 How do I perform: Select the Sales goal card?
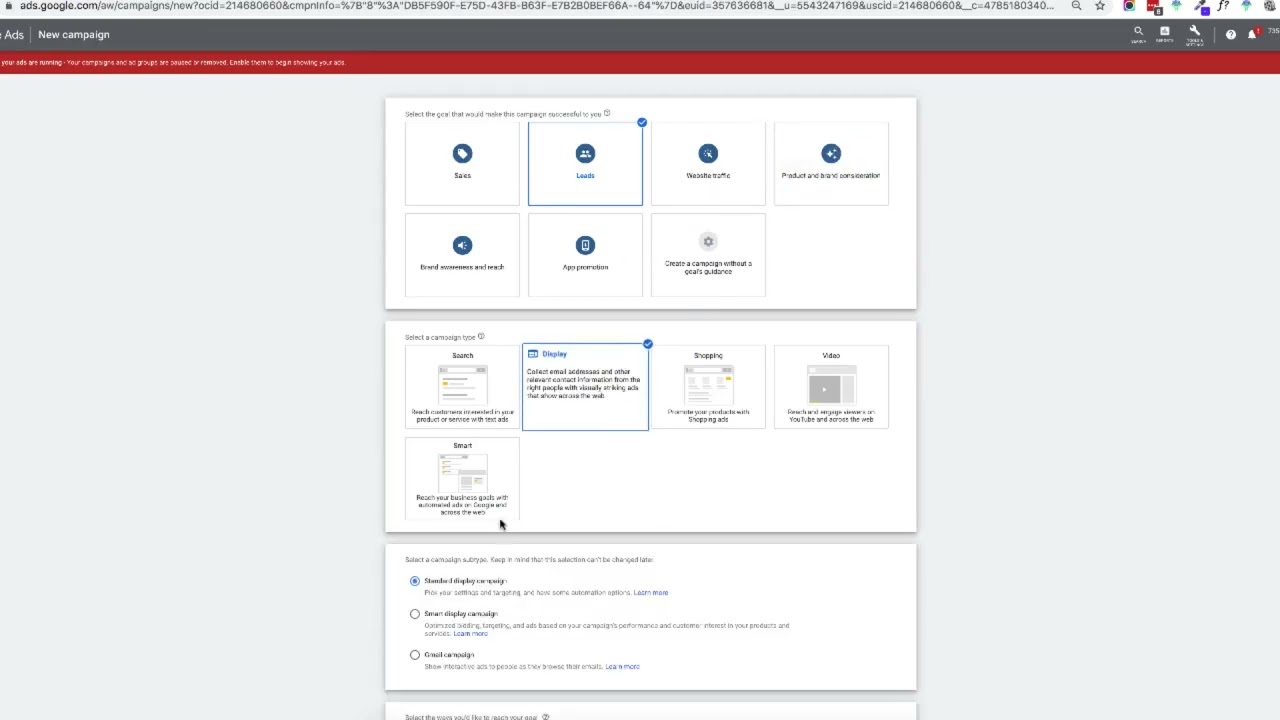pyautogui.click(x=462, y=164)
